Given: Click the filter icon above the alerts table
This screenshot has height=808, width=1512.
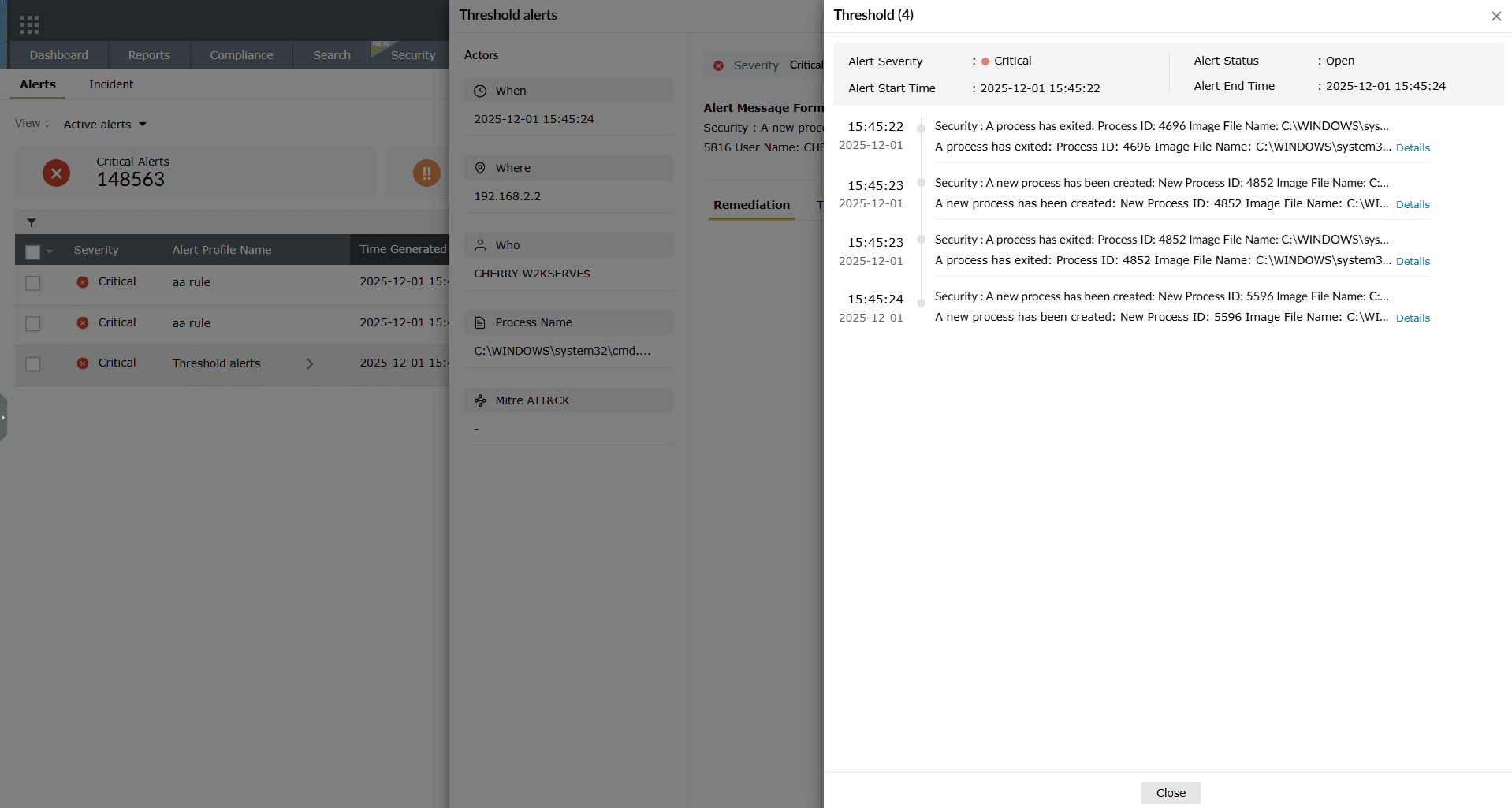Looking at the screenshot, I should [32, 223].
